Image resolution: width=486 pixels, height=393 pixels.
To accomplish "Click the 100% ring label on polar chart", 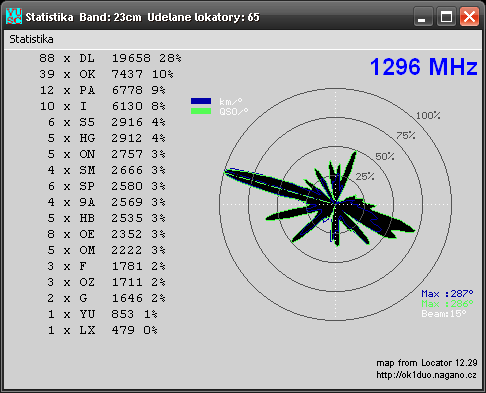I will coord(428,116).
